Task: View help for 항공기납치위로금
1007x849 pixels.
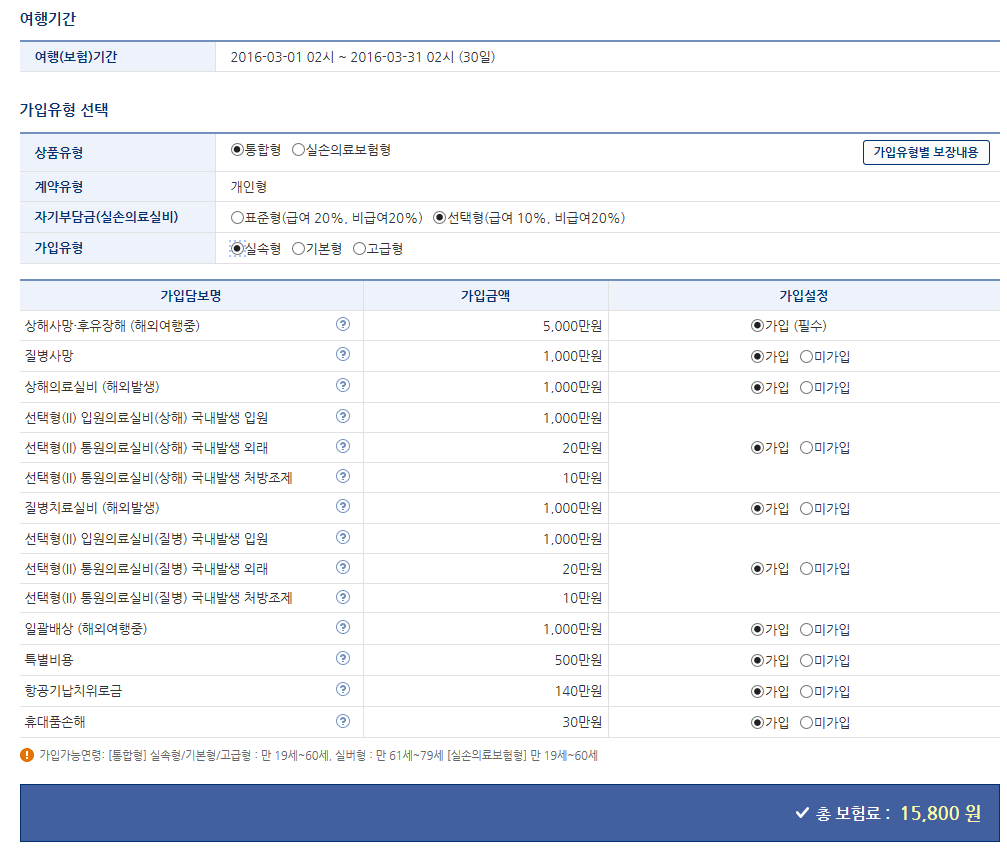Action: coord(343,689)
